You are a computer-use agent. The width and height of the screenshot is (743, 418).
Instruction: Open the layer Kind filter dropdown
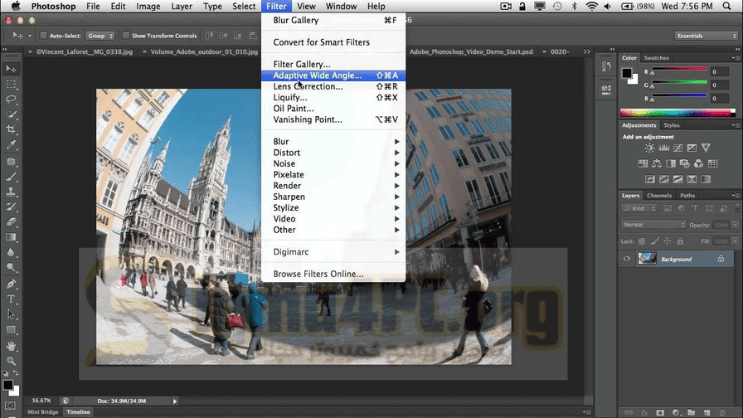(639, 208)
